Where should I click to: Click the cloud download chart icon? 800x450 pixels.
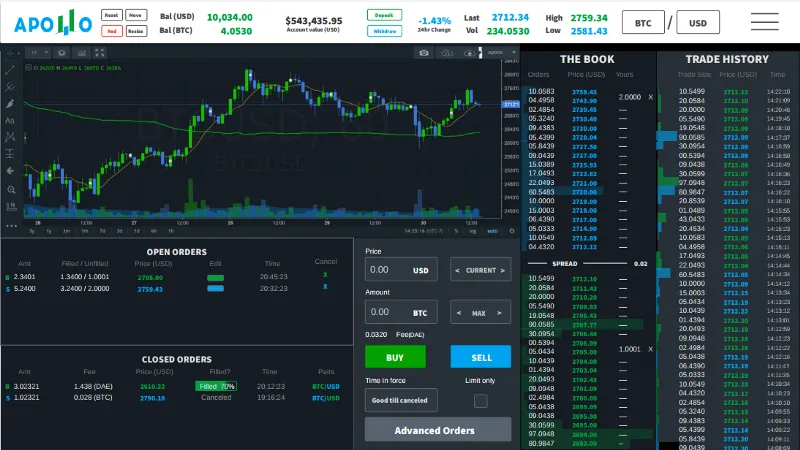click(x=447, y=53)
